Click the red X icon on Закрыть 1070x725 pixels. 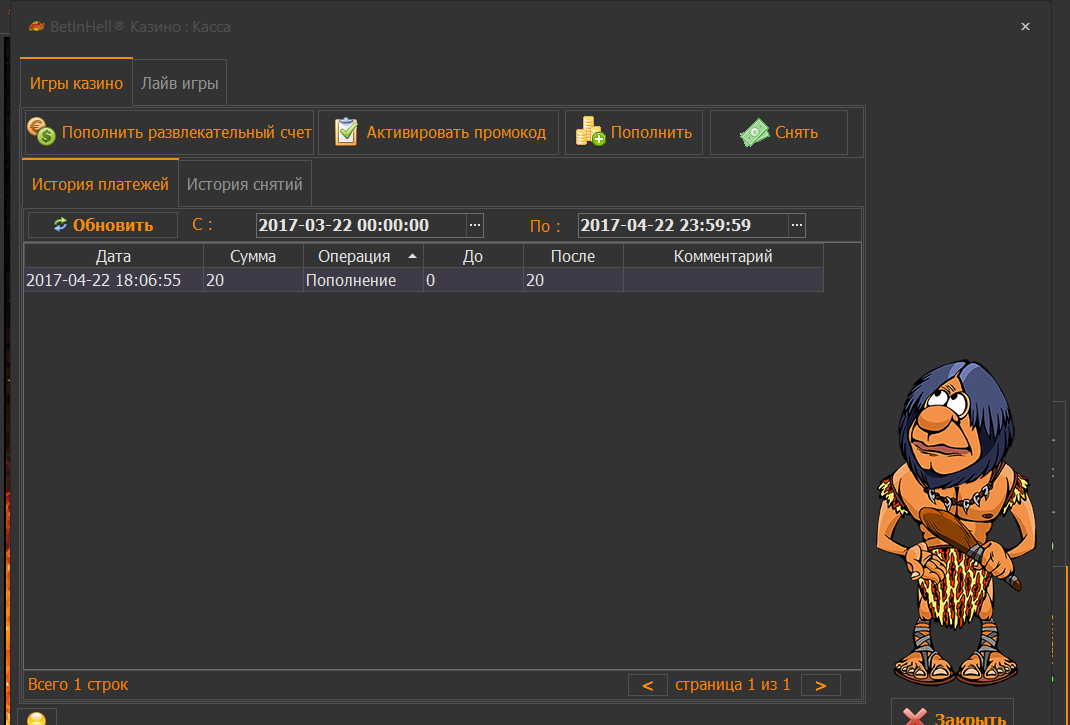pos(914,718)
